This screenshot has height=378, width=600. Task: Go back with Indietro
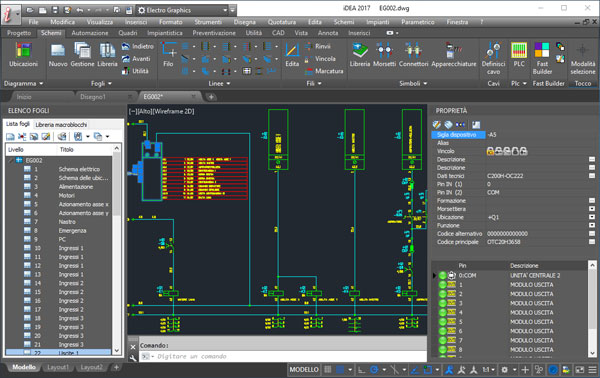[x=138, y=46]
